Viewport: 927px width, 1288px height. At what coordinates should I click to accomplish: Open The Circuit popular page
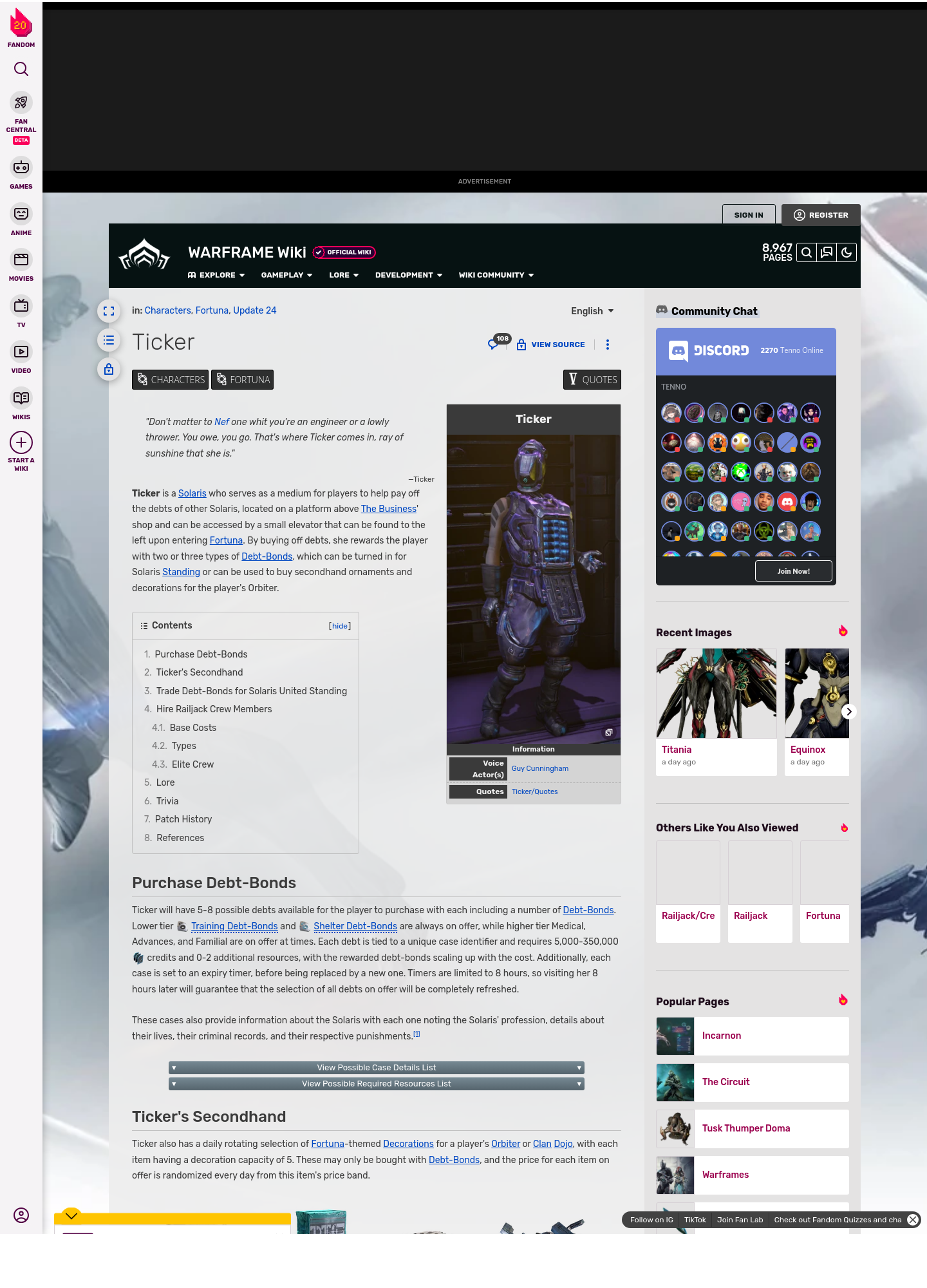pos(753,1082)
